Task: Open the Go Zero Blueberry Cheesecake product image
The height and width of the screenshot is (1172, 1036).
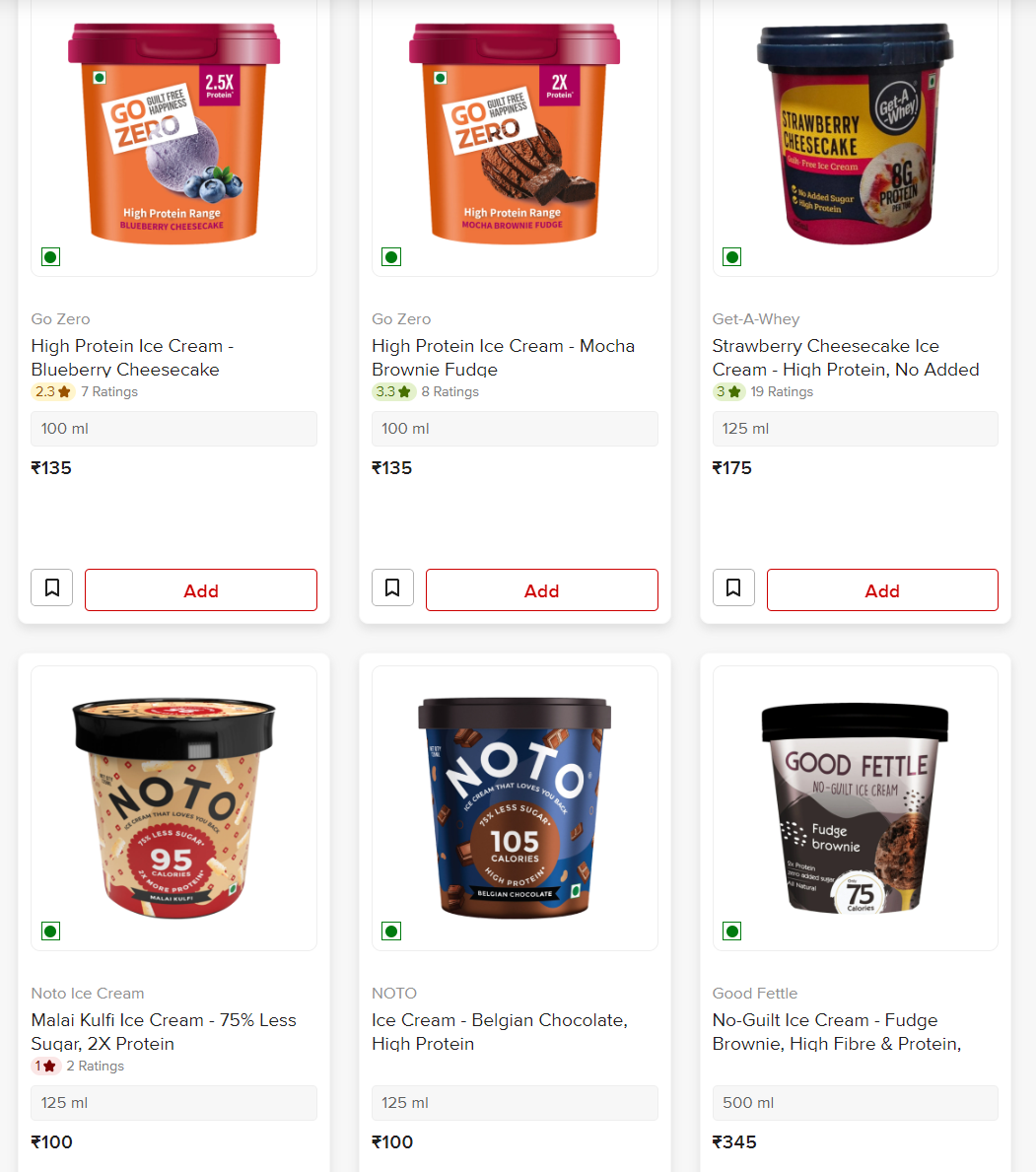Action: coord(174,134)
